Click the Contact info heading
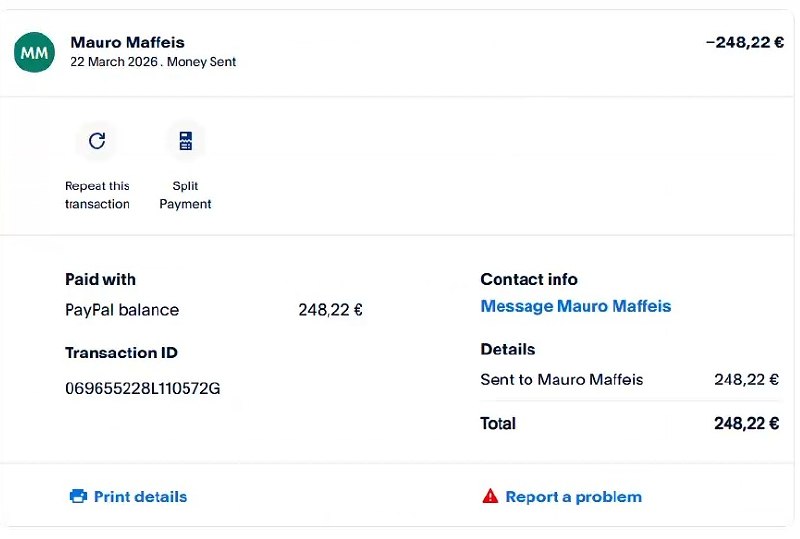The width and height of the screenshot is (800, 539). point(529,279)
